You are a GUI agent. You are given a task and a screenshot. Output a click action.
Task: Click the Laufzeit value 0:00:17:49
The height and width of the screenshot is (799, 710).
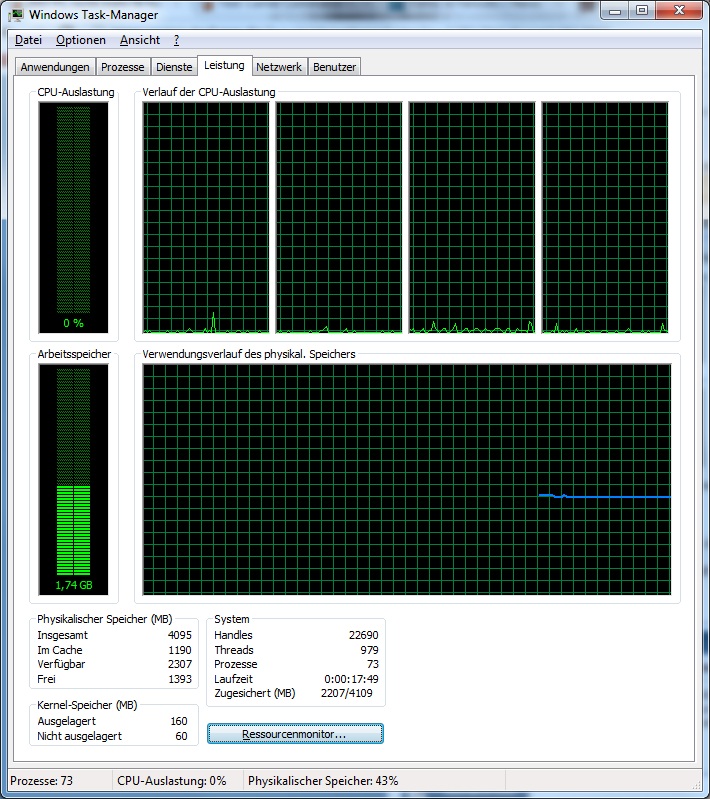351,679
